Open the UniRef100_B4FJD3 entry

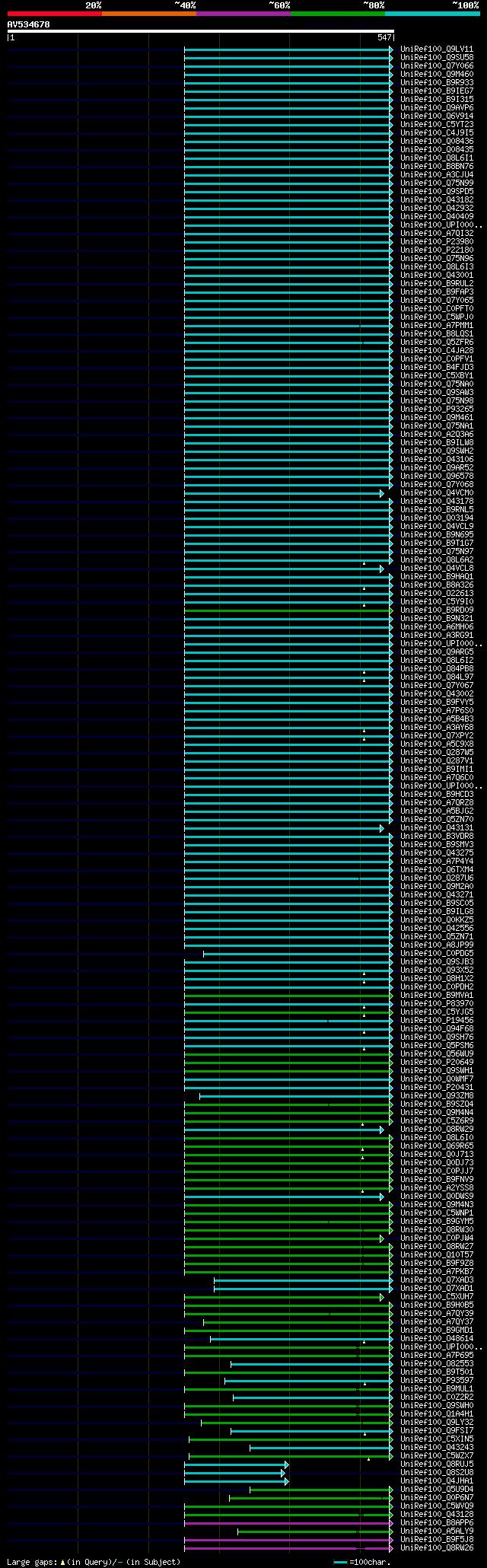[x=437, y=367]
